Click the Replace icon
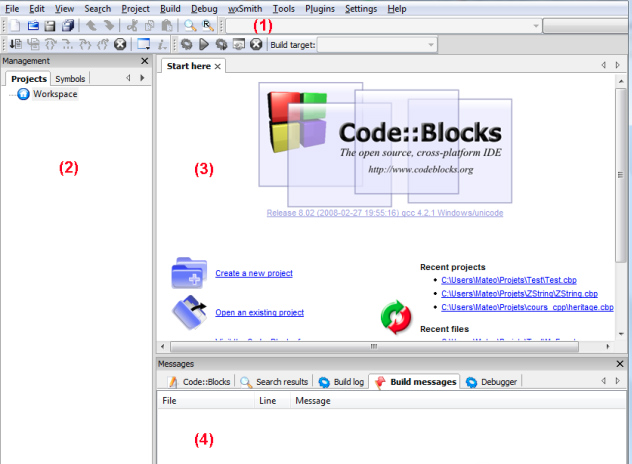This screenshot has width=632, height=464. 208,26
